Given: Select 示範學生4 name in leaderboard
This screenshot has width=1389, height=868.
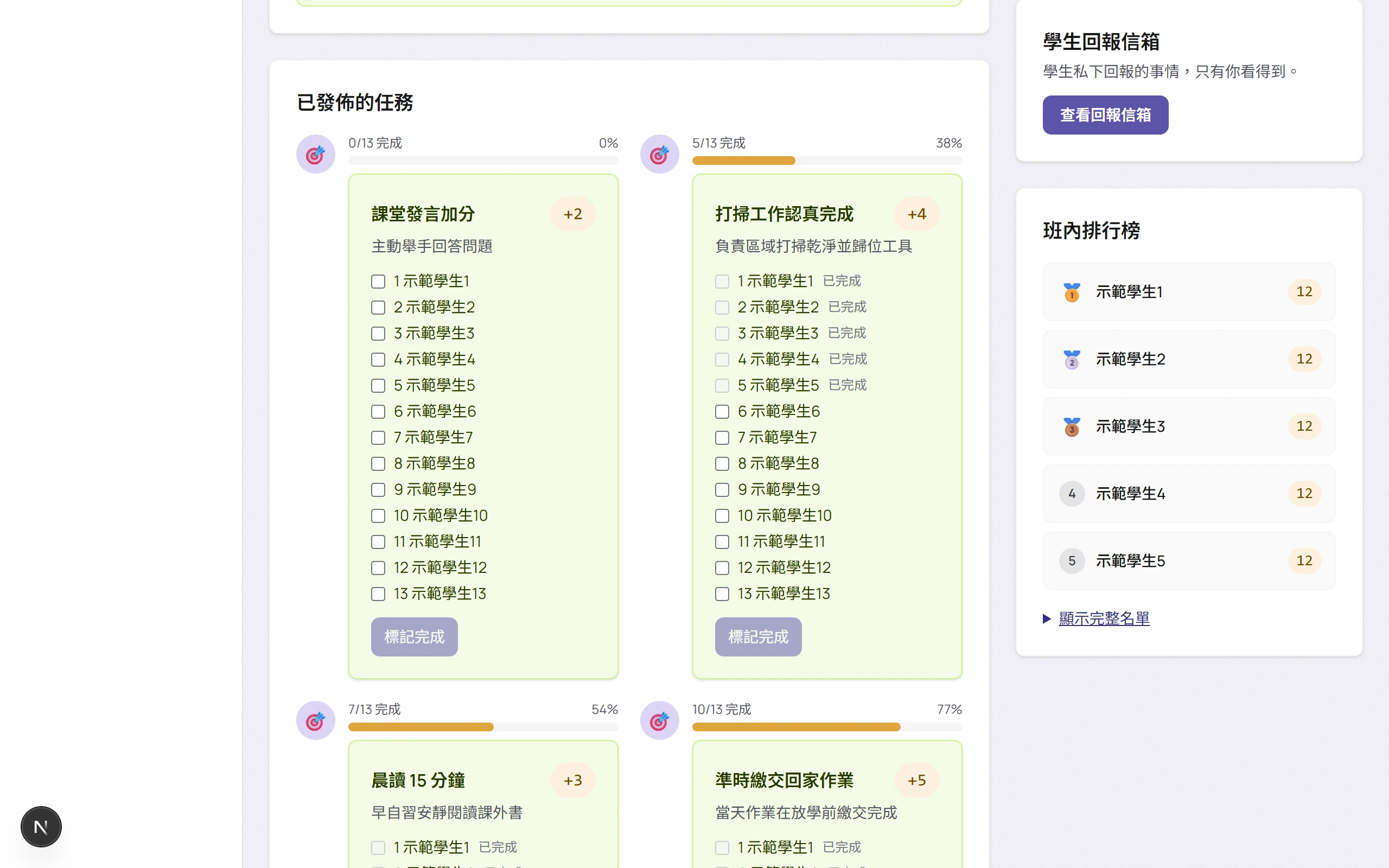Looking at the screenshot, I should pos(1130,494).
